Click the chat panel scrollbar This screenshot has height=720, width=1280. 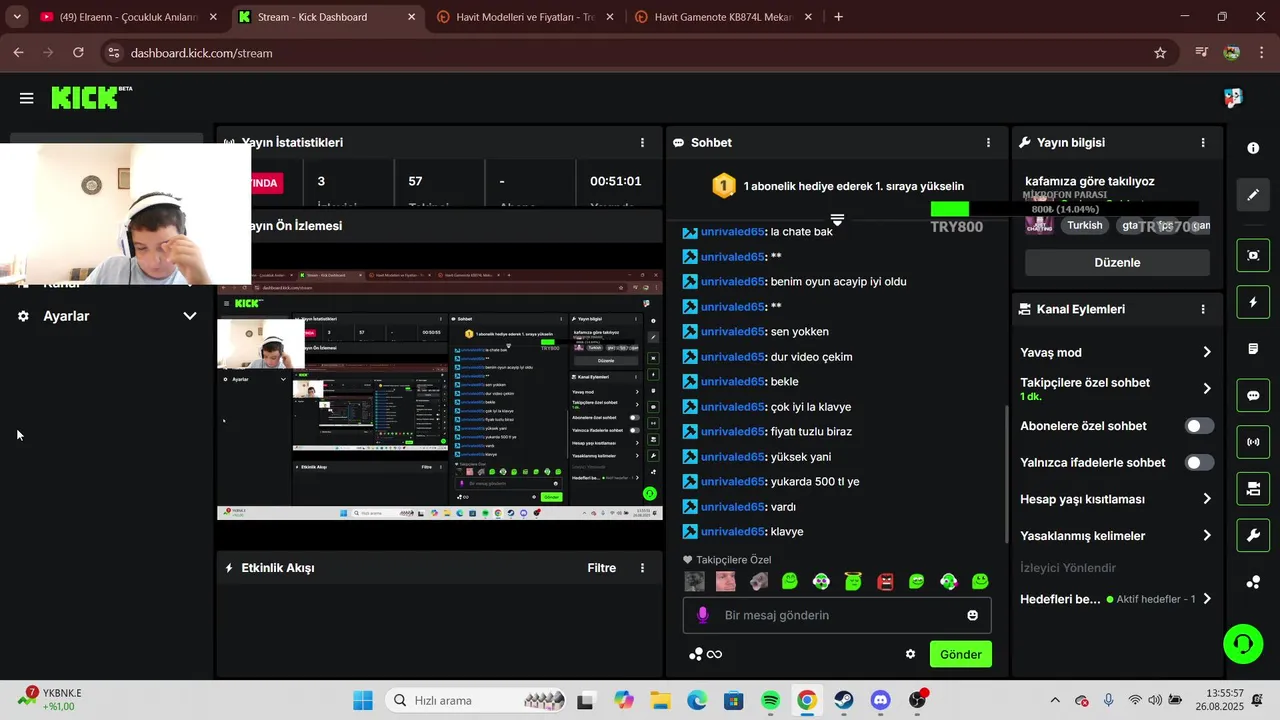(x=1007, y=474)
